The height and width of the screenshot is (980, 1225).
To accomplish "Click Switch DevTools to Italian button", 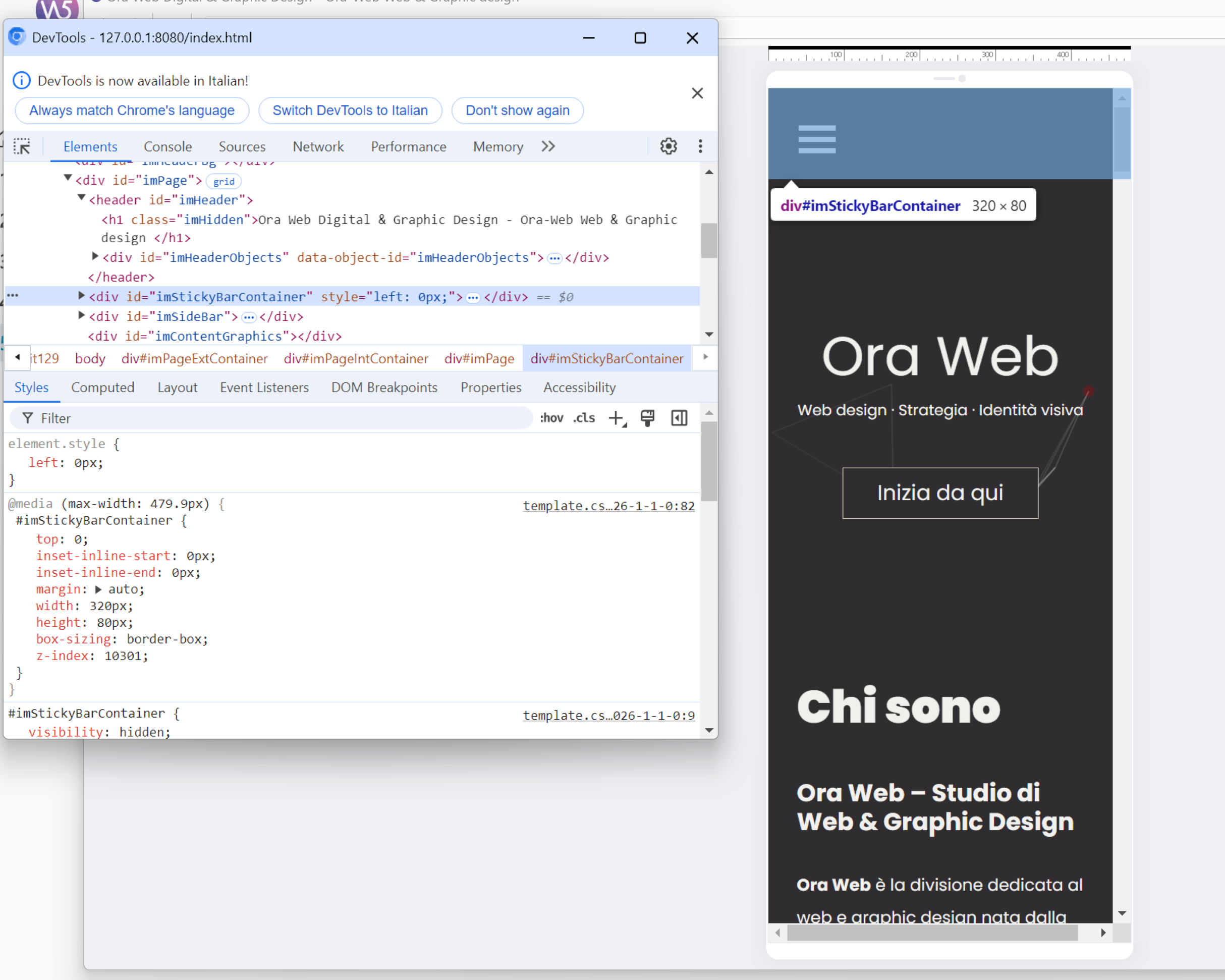I will (x=350, y=111).
